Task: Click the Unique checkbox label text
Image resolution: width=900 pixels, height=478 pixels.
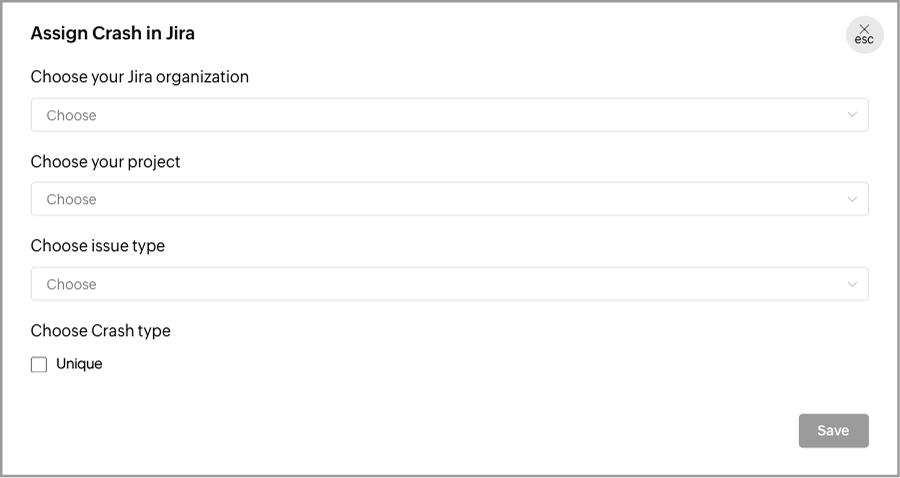Action: point(79,364)
